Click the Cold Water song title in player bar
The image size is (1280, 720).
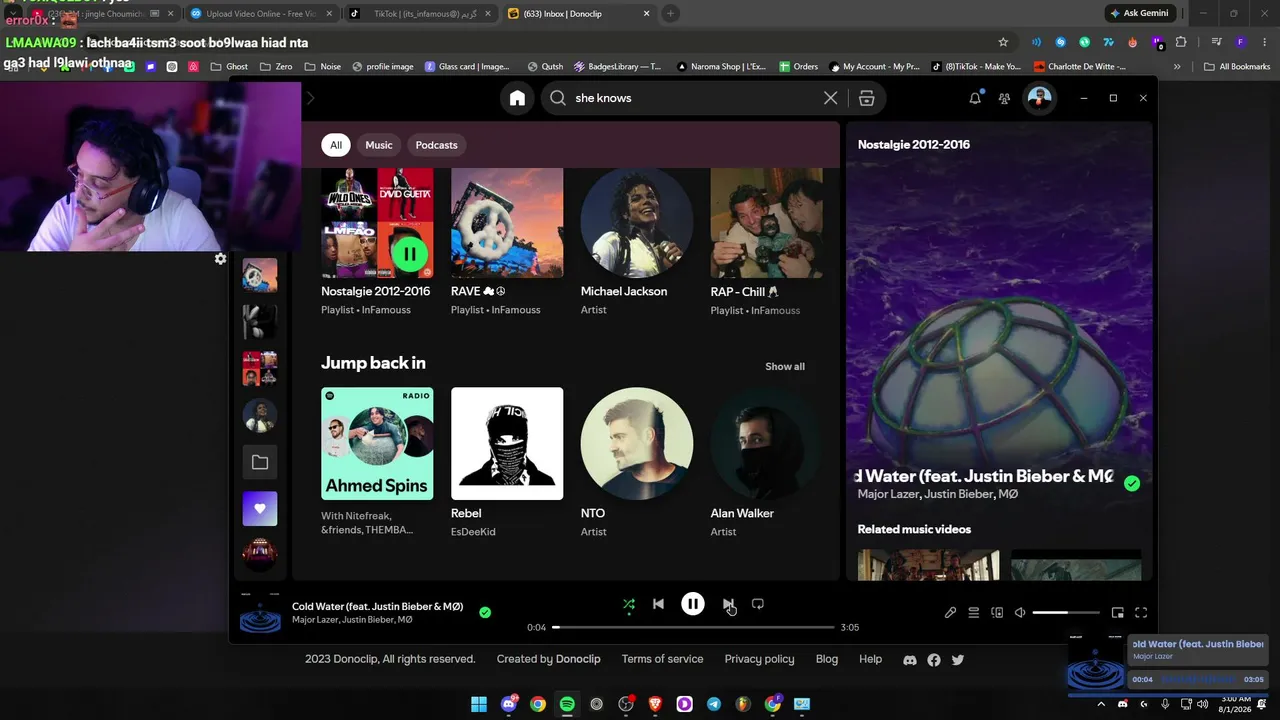377,606
